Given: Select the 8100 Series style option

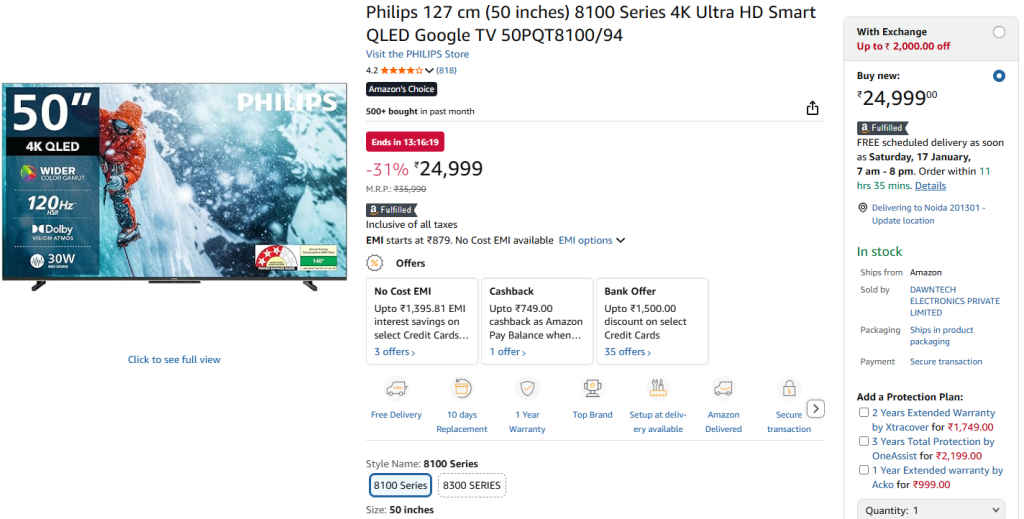Looking at the screenshot, I should tap(400, 485).
